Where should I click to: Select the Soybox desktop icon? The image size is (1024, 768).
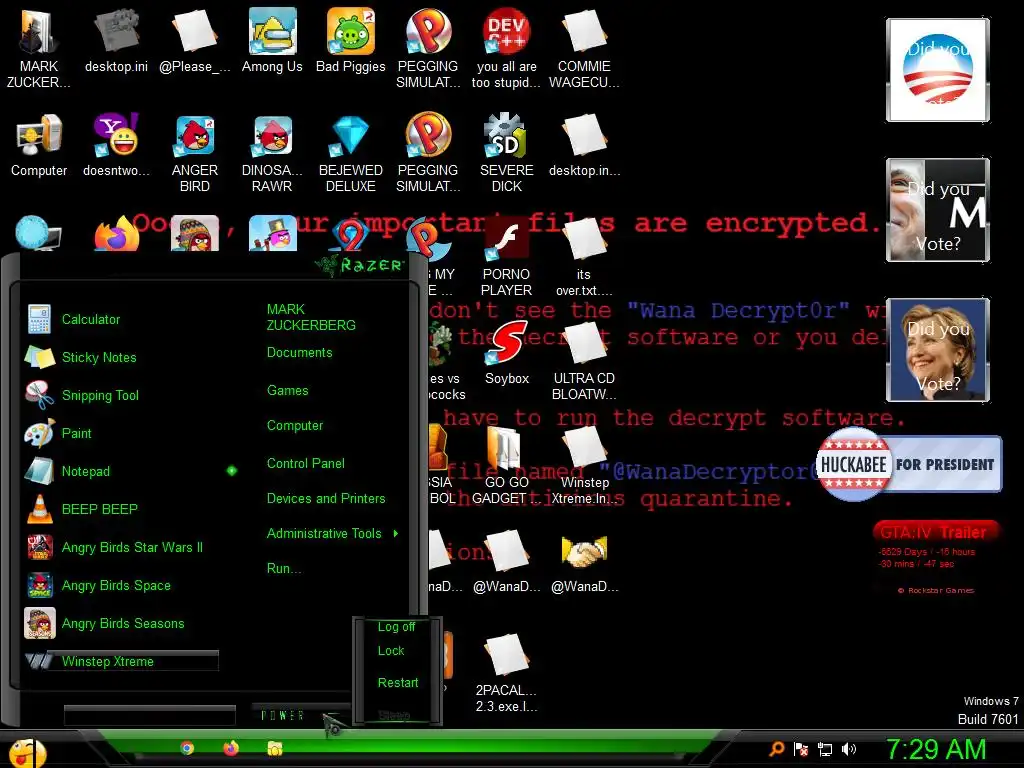(506, 353)
